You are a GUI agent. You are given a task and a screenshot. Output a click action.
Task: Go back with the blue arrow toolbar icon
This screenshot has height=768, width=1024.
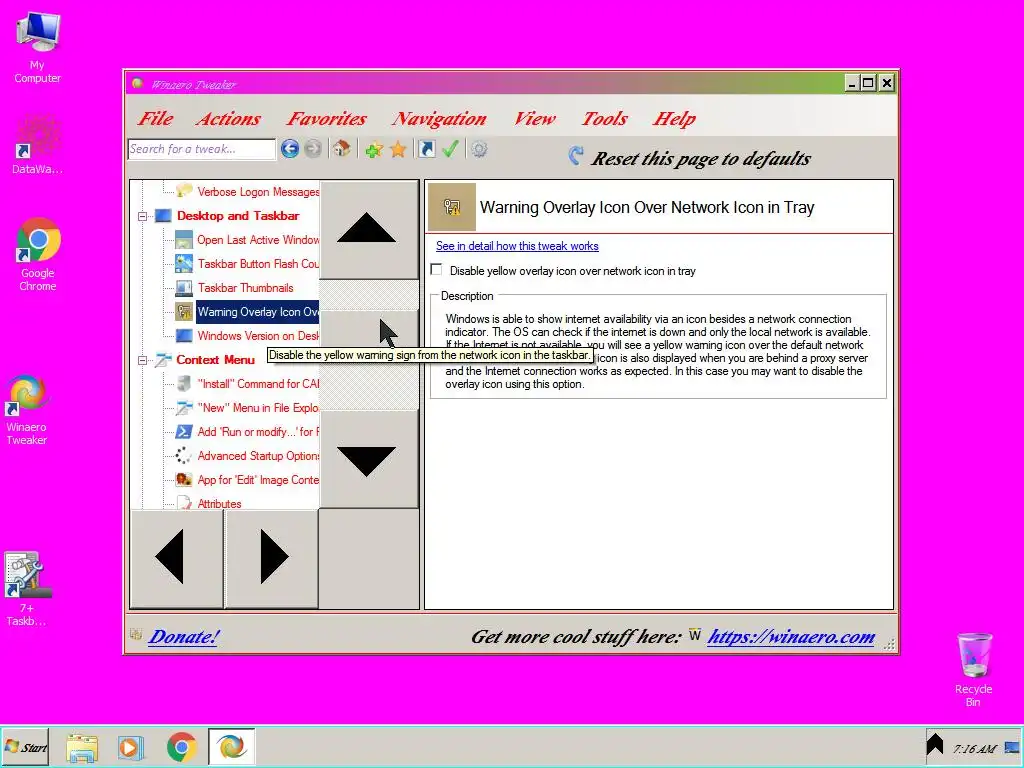290,150
